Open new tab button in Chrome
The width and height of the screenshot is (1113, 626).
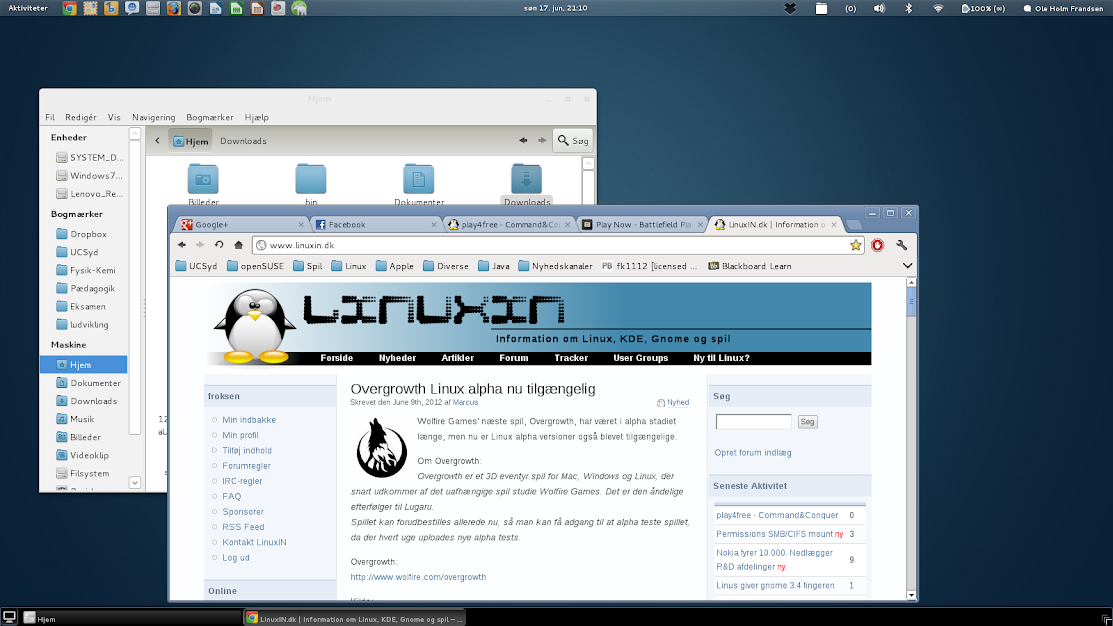(x=854, y=225)
